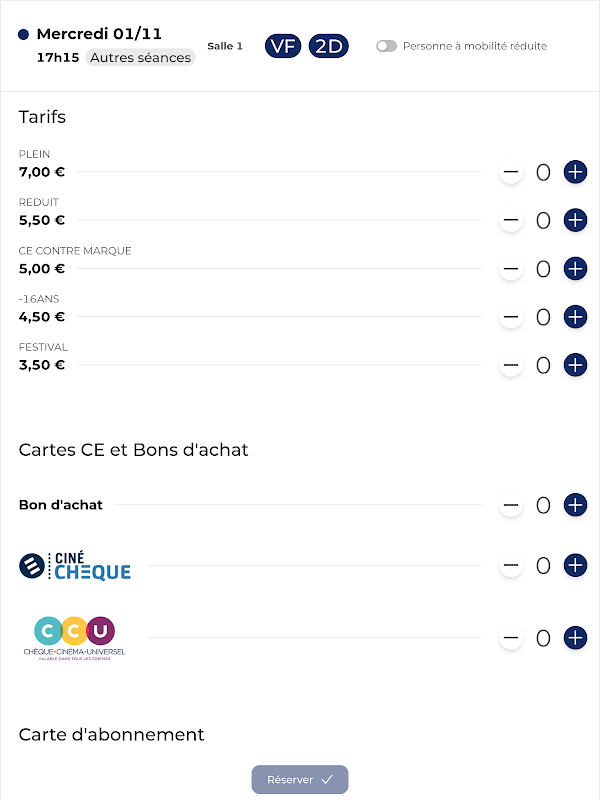Decrease Bon d'achat quantity
The image size is (600, 800).
511,505
